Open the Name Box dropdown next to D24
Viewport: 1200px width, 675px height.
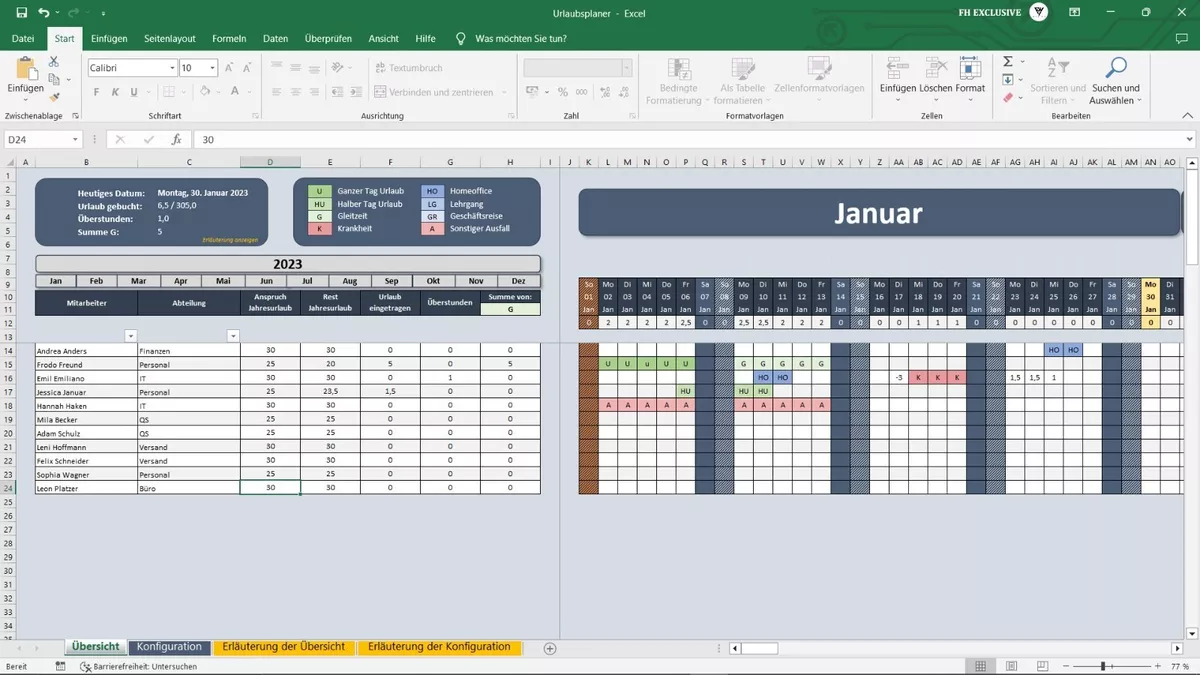point(74,140)
